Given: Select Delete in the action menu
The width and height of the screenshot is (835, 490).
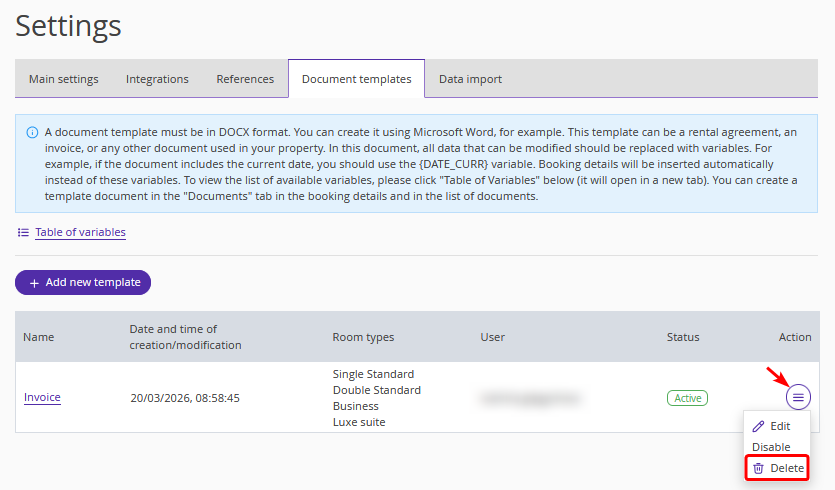Looking at the screenshot, I should [x=786, y=468].
